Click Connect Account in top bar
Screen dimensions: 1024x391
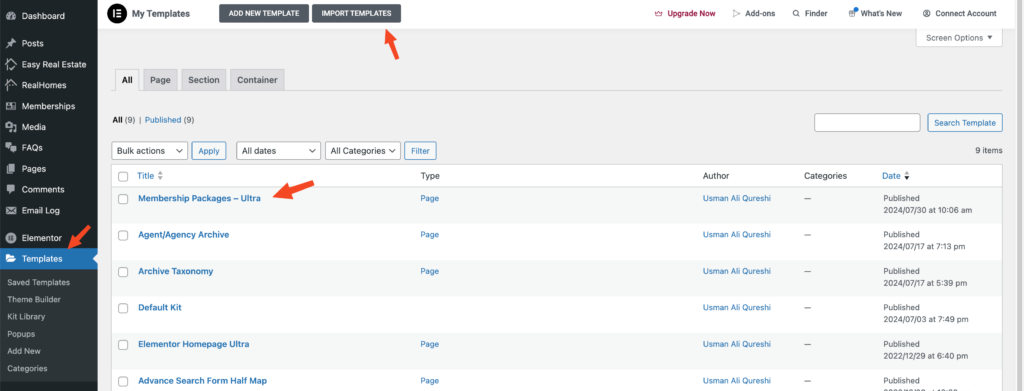coord(959,13)
